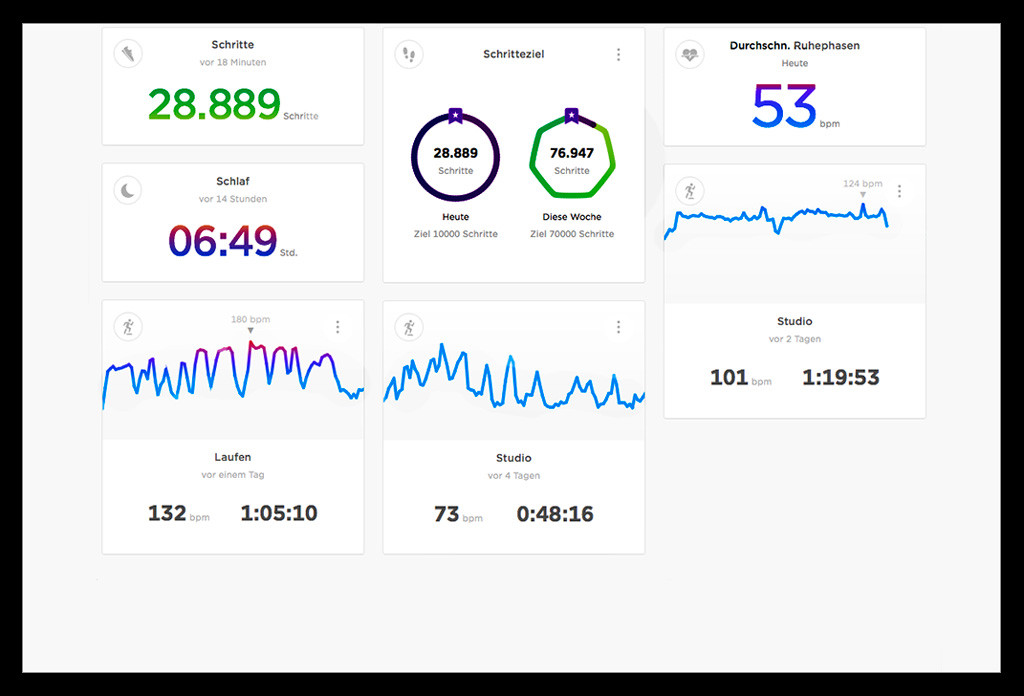The image size is (1024, 696).
Task: Click activity icon on Studio card from 2 days ago
Action: point(689,190)
